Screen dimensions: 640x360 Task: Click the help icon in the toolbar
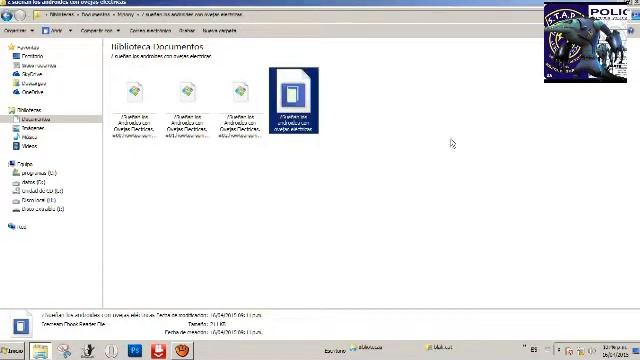click(x=631, y=31)
